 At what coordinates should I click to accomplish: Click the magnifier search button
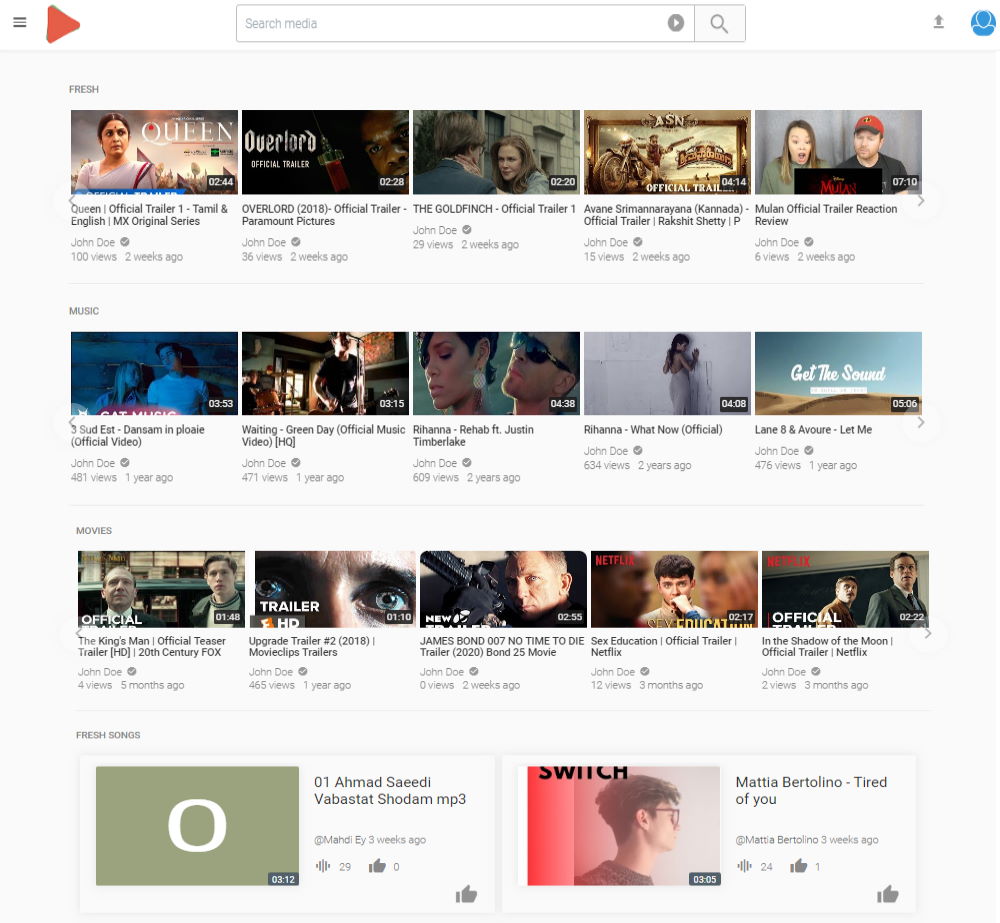[719, 24]
